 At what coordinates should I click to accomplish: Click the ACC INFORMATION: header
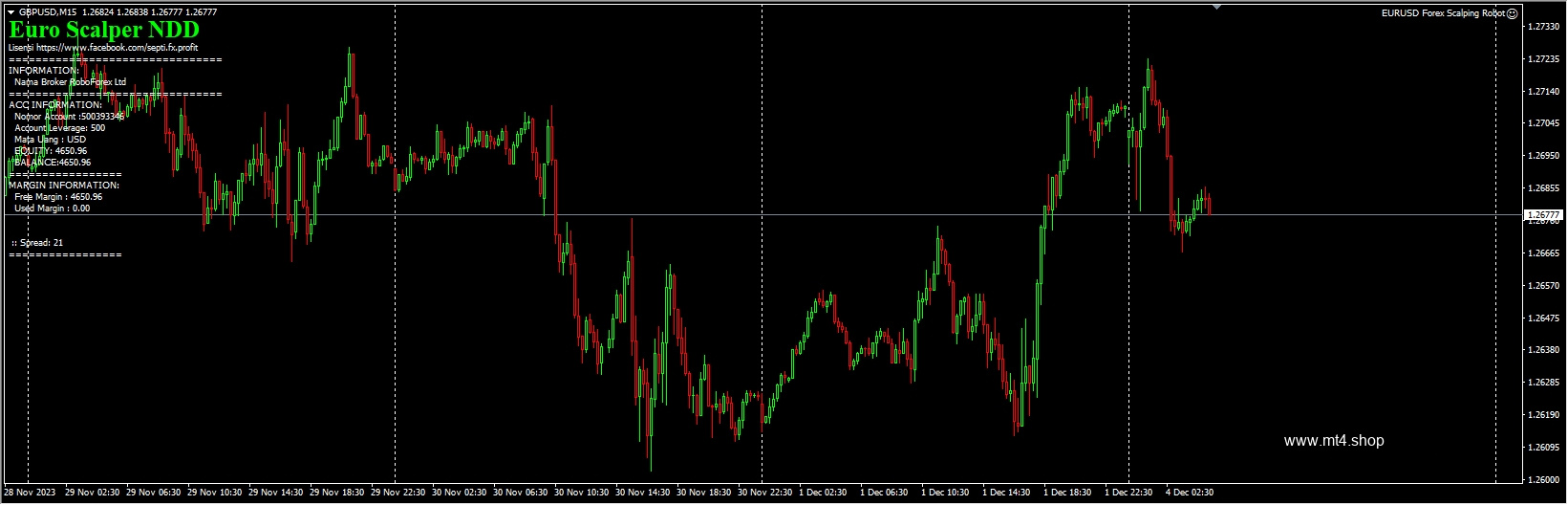point(55,105)
